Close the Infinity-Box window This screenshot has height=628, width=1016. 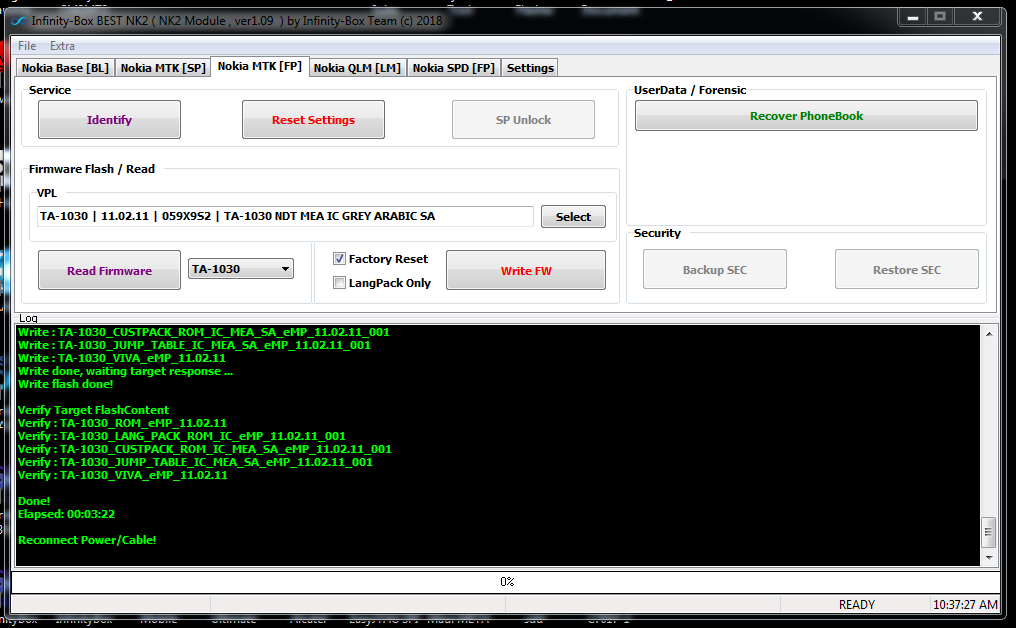pyautogui.click(x=977, y=17)
